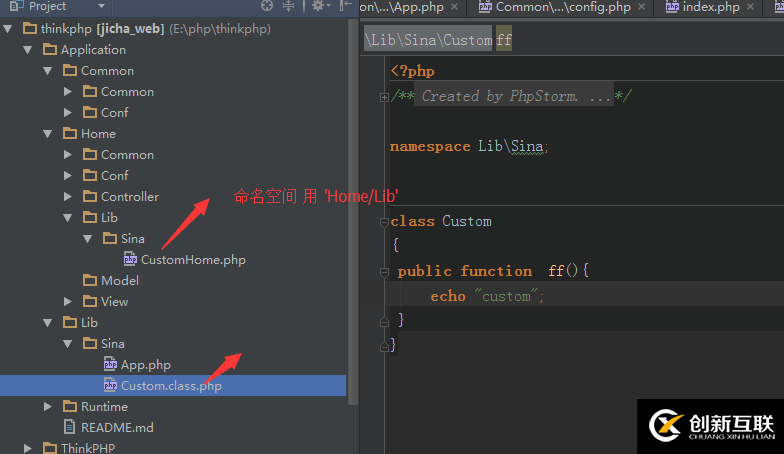Click the View folder icon
Image resolution: width=784 pixels, height=454 pixels.
(90, 302)
